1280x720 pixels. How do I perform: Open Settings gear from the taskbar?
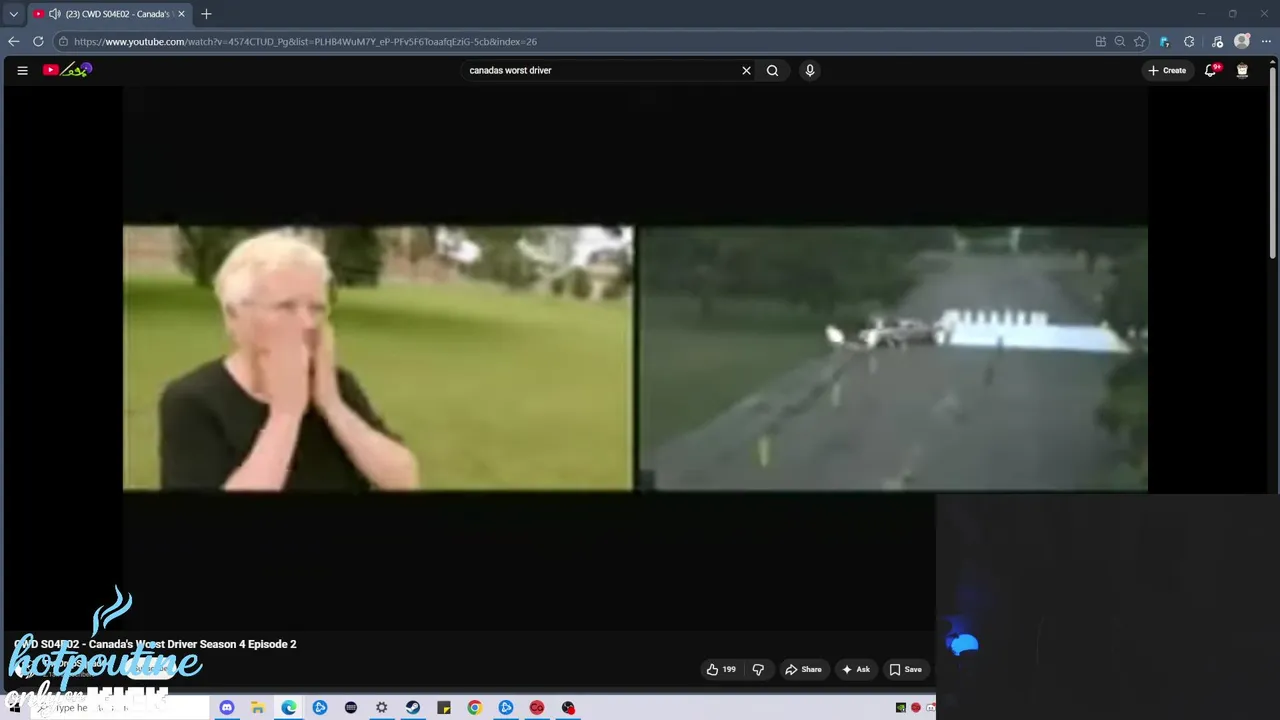382,708
